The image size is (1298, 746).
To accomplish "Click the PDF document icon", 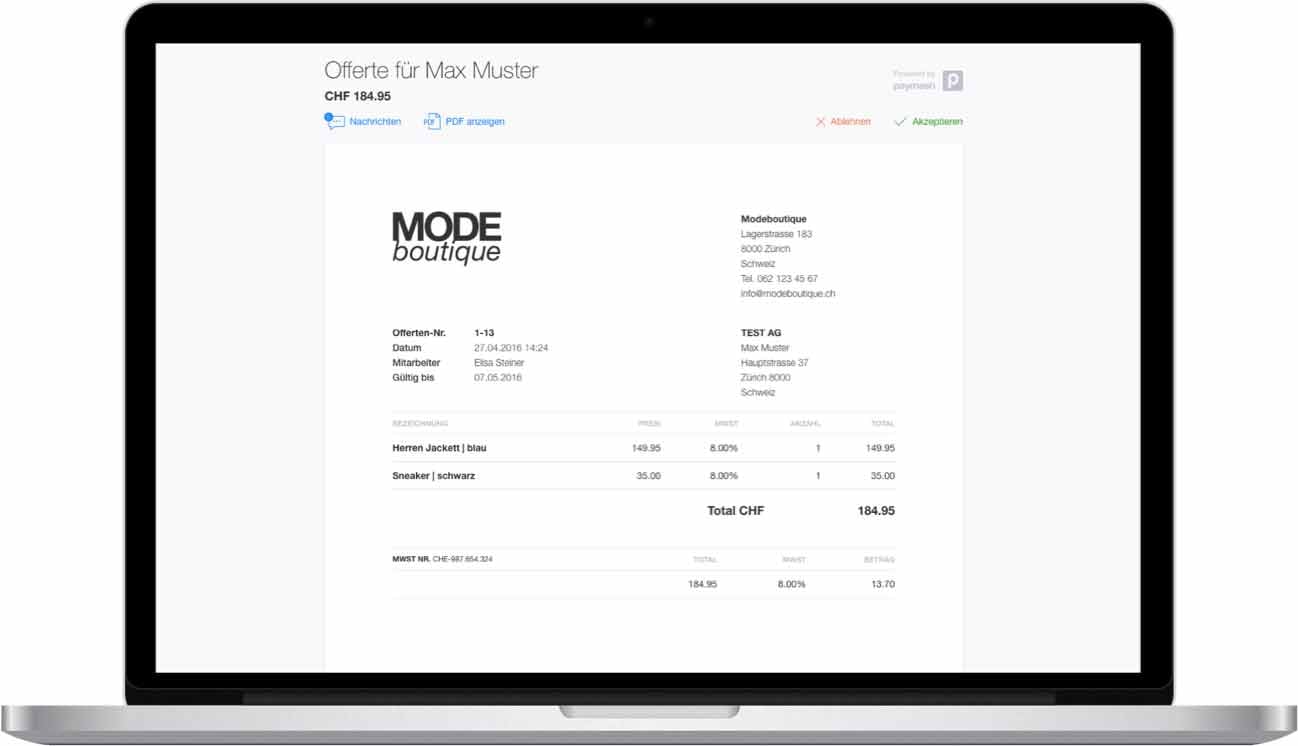I will coord(432,121).
